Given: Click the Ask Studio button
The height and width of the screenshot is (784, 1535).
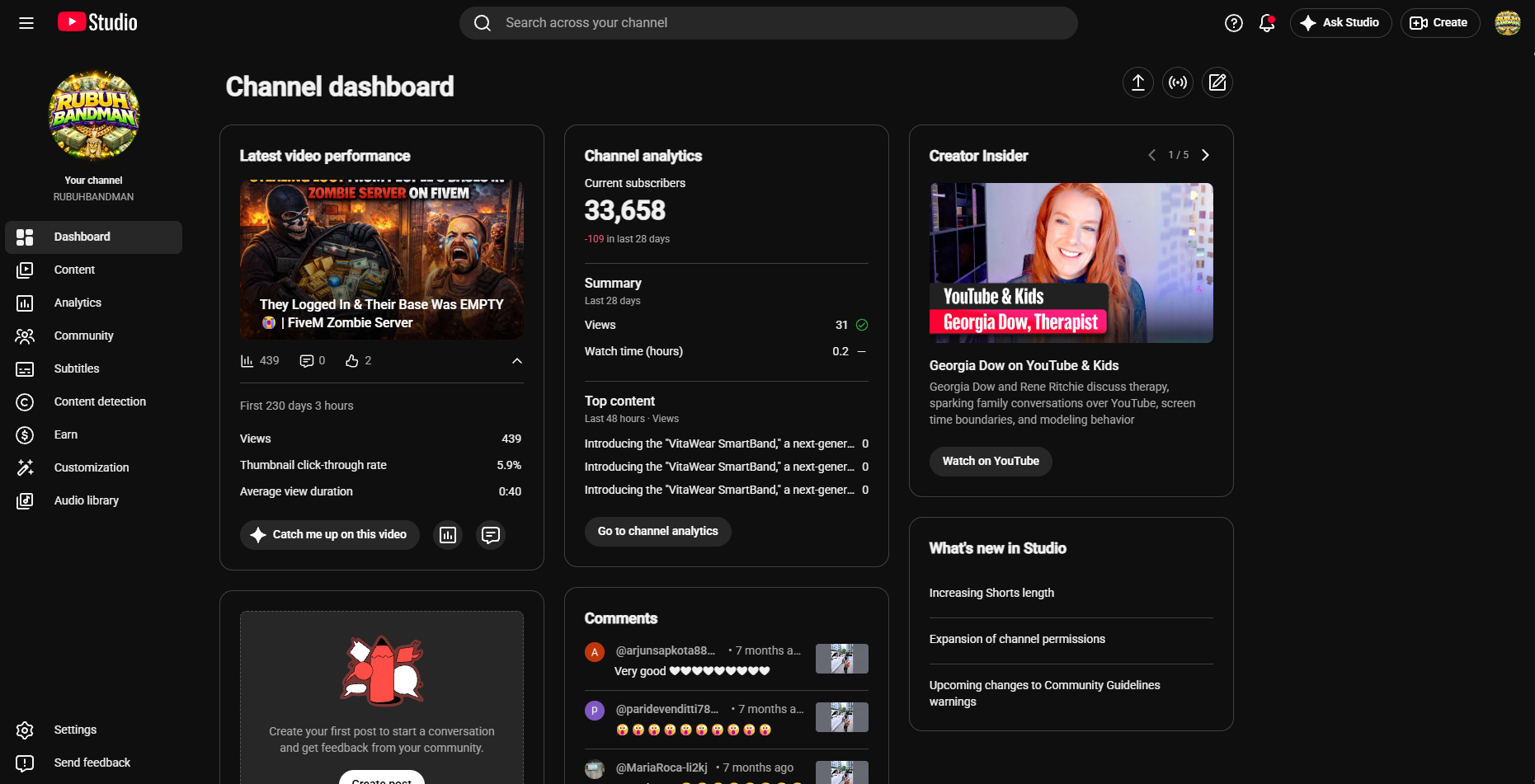Looking at the screenshot, I should click(1340, 23).
